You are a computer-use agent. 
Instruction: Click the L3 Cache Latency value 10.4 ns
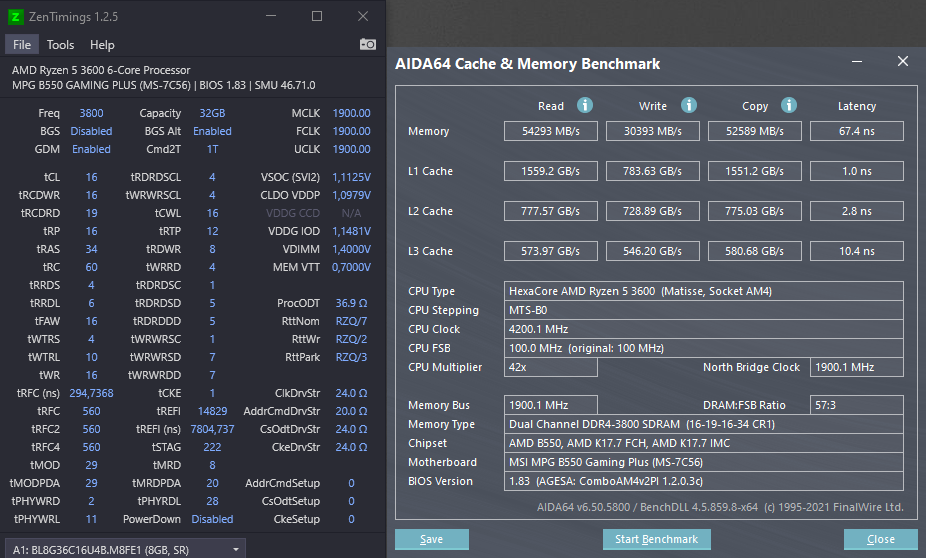[857, 251]
